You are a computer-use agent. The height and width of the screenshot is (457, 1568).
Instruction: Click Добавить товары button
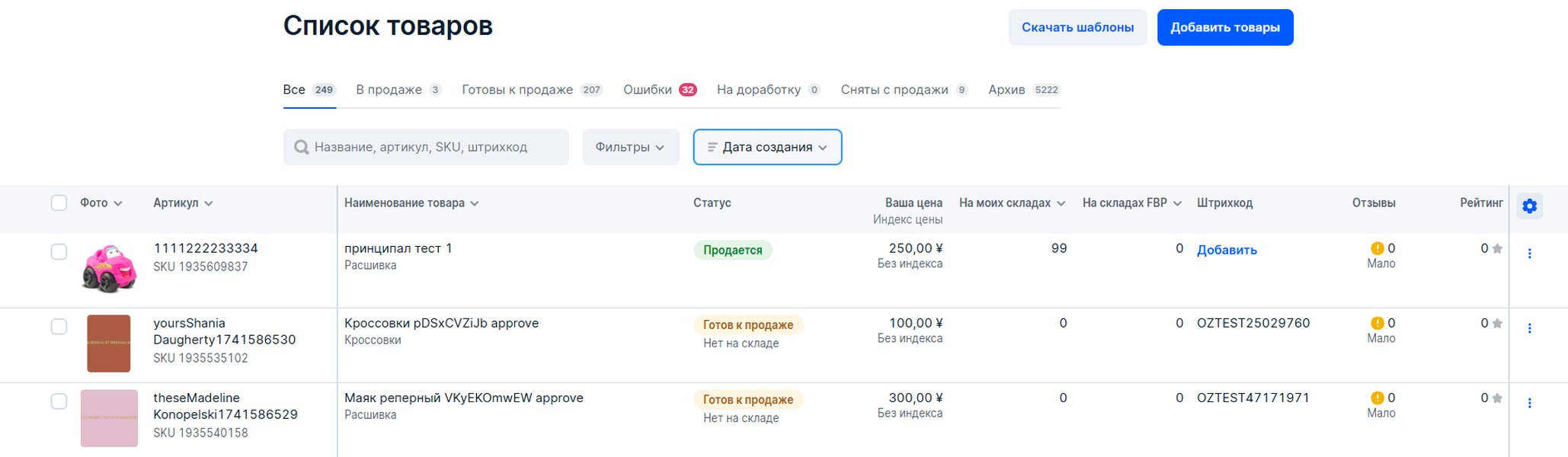[1225, 27]
